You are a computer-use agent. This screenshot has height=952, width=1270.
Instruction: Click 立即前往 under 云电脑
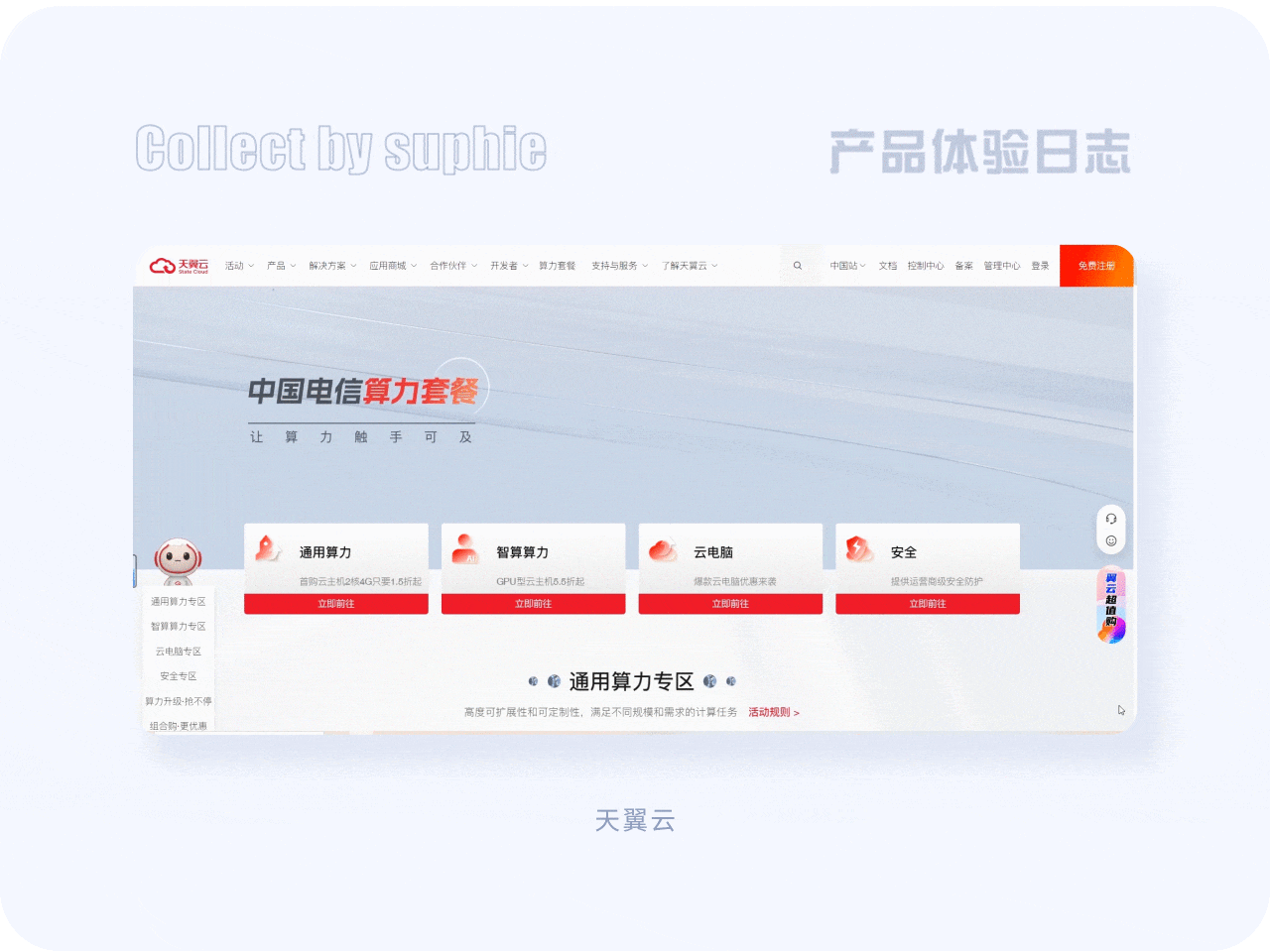pyautogui.click(x=730, y=604)
